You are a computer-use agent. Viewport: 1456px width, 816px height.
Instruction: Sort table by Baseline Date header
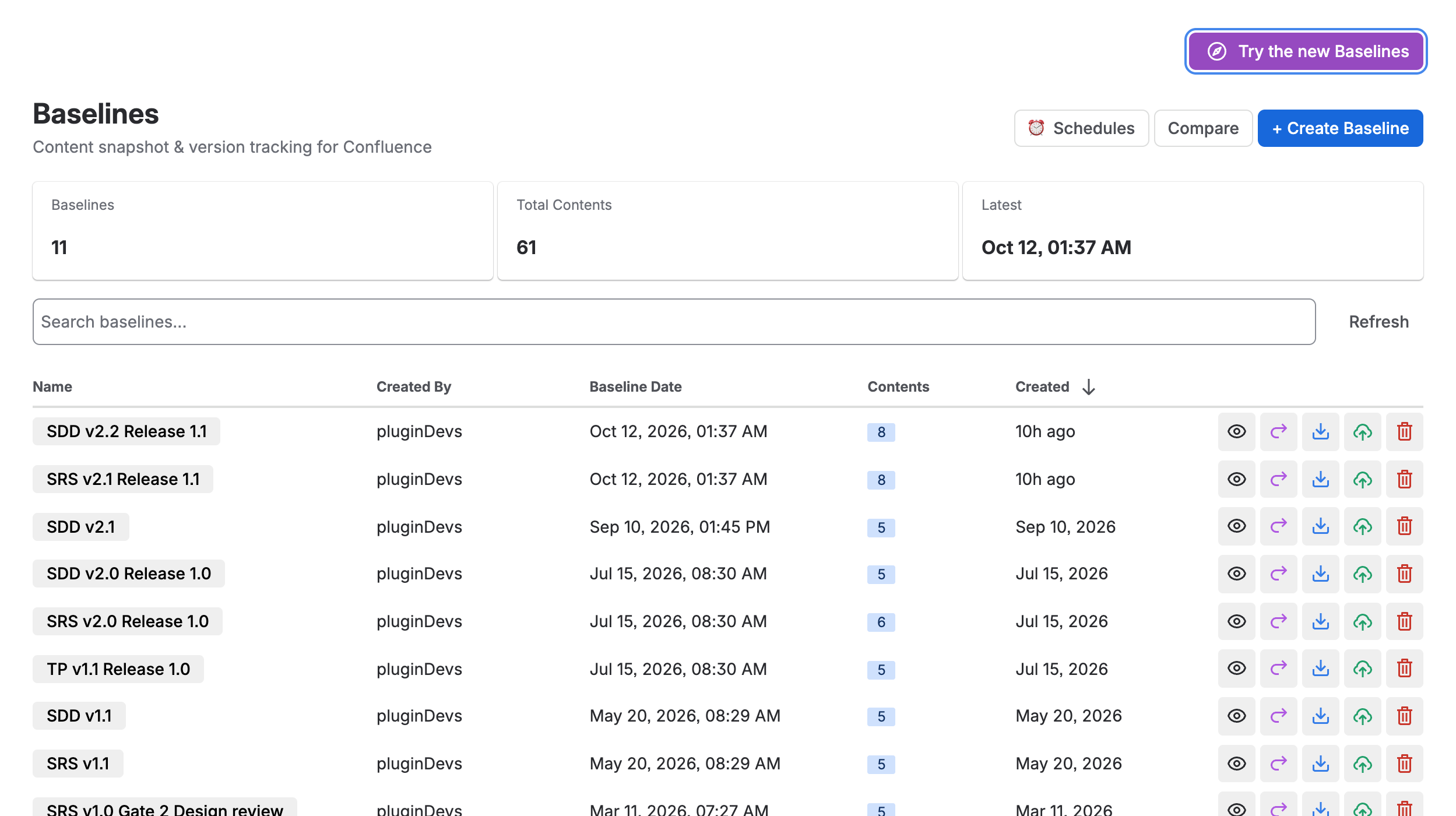(x=635, y=387)
